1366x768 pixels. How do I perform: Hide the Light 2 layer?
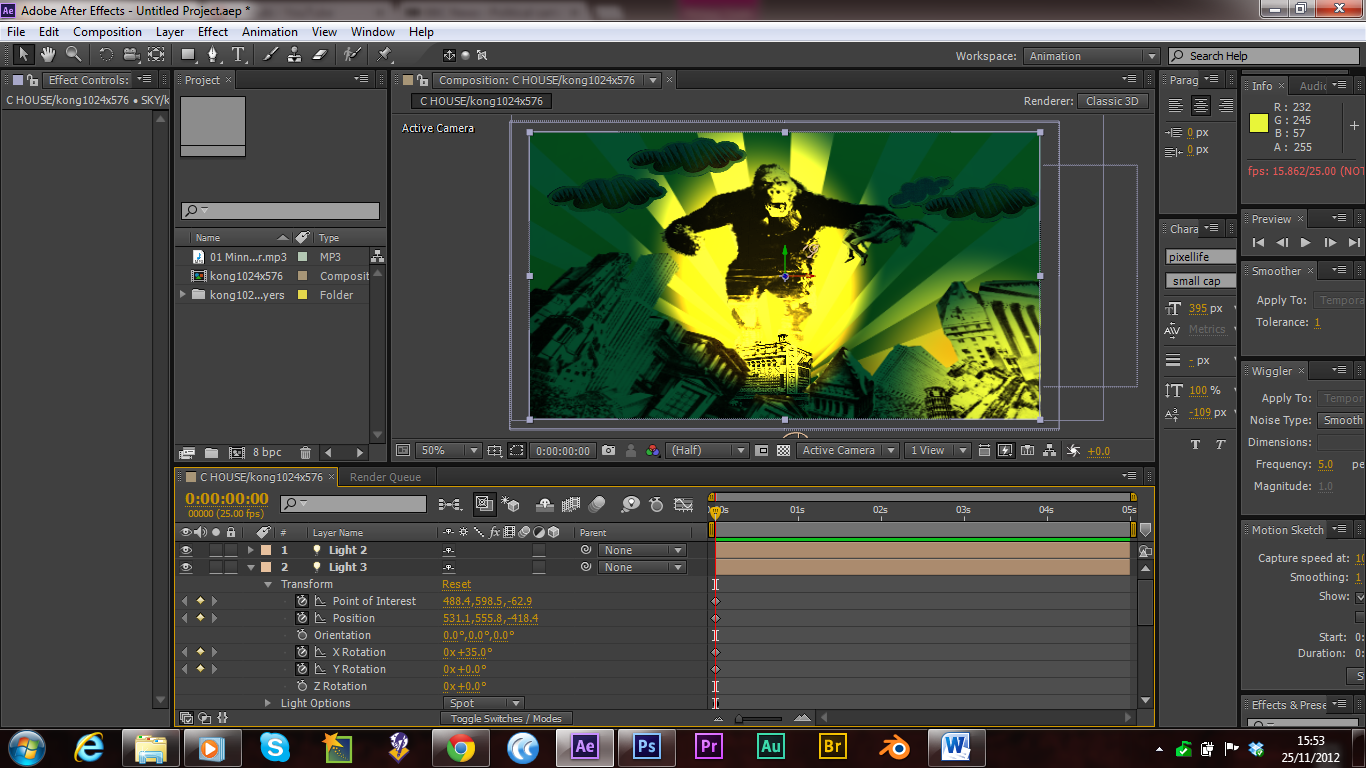click(184, 549)
